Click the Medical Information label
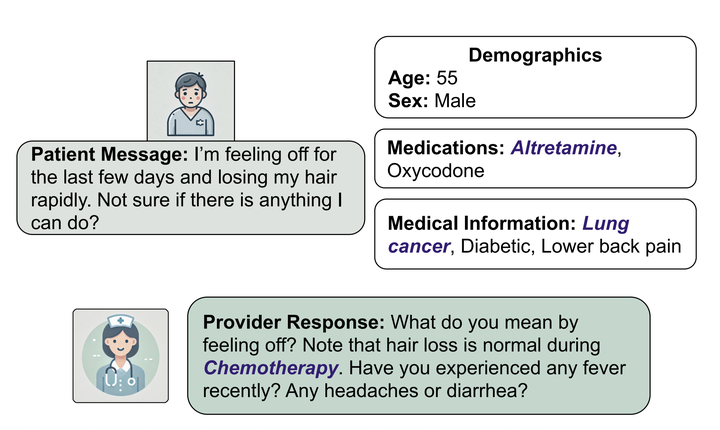This screenshot has width=720, height=430. pyautogui.click(x=482, y=224)
